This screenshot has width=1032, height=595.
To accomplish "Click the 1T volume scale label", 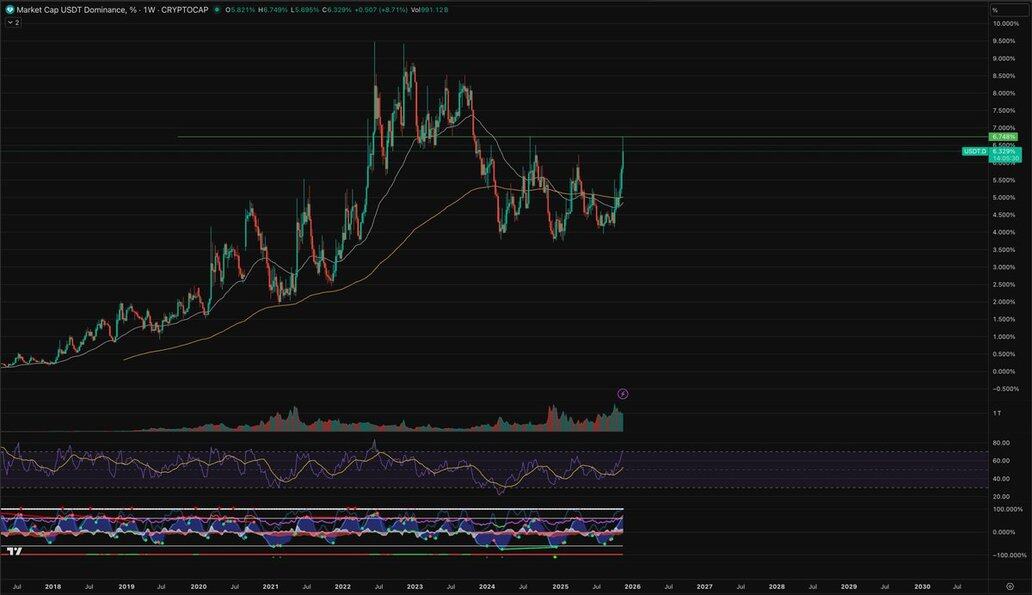I will 997,413.
